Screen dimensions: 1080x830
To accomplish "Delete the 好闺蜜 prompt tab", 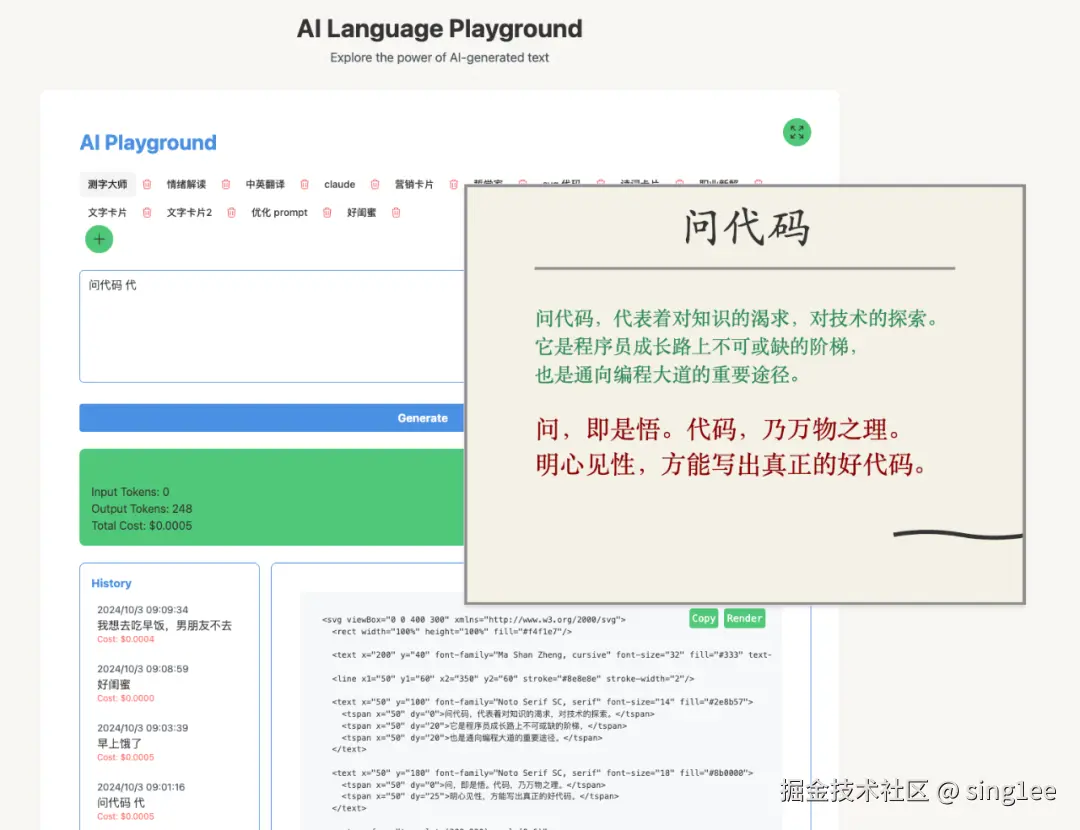I will click(396, 213).
